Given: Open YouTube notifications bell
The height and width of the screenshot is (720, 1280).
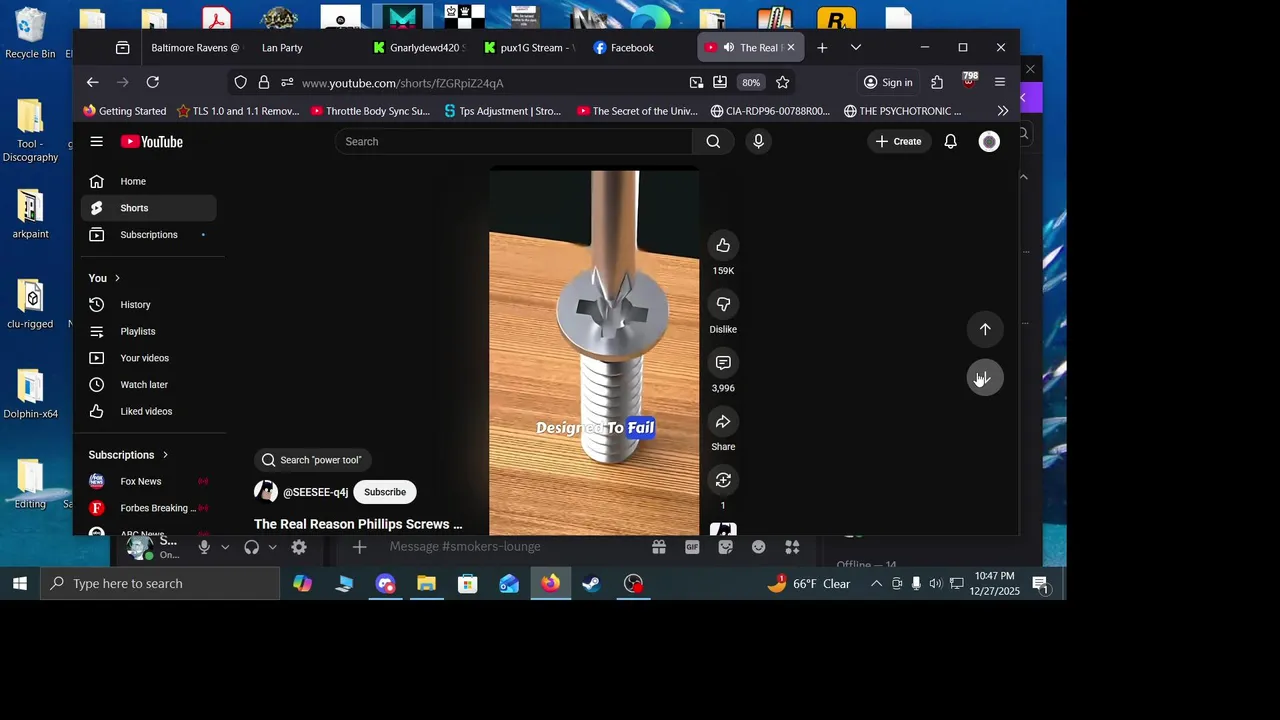Looking at the screenshot, I should point(951,142).
